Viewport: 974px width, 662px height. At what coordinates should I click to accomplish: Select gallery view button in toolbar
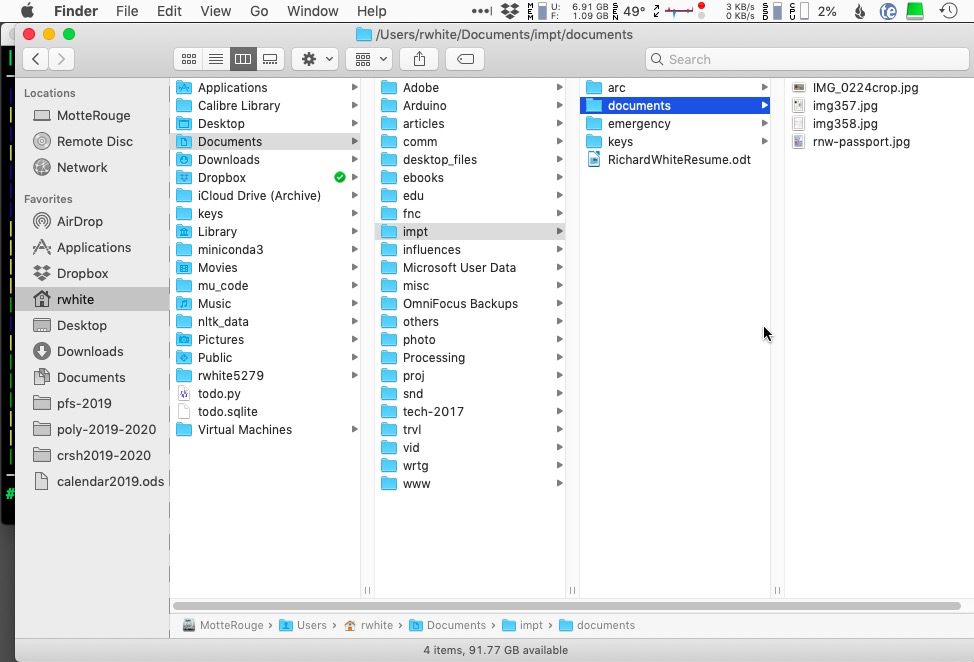tap(270, 59)
